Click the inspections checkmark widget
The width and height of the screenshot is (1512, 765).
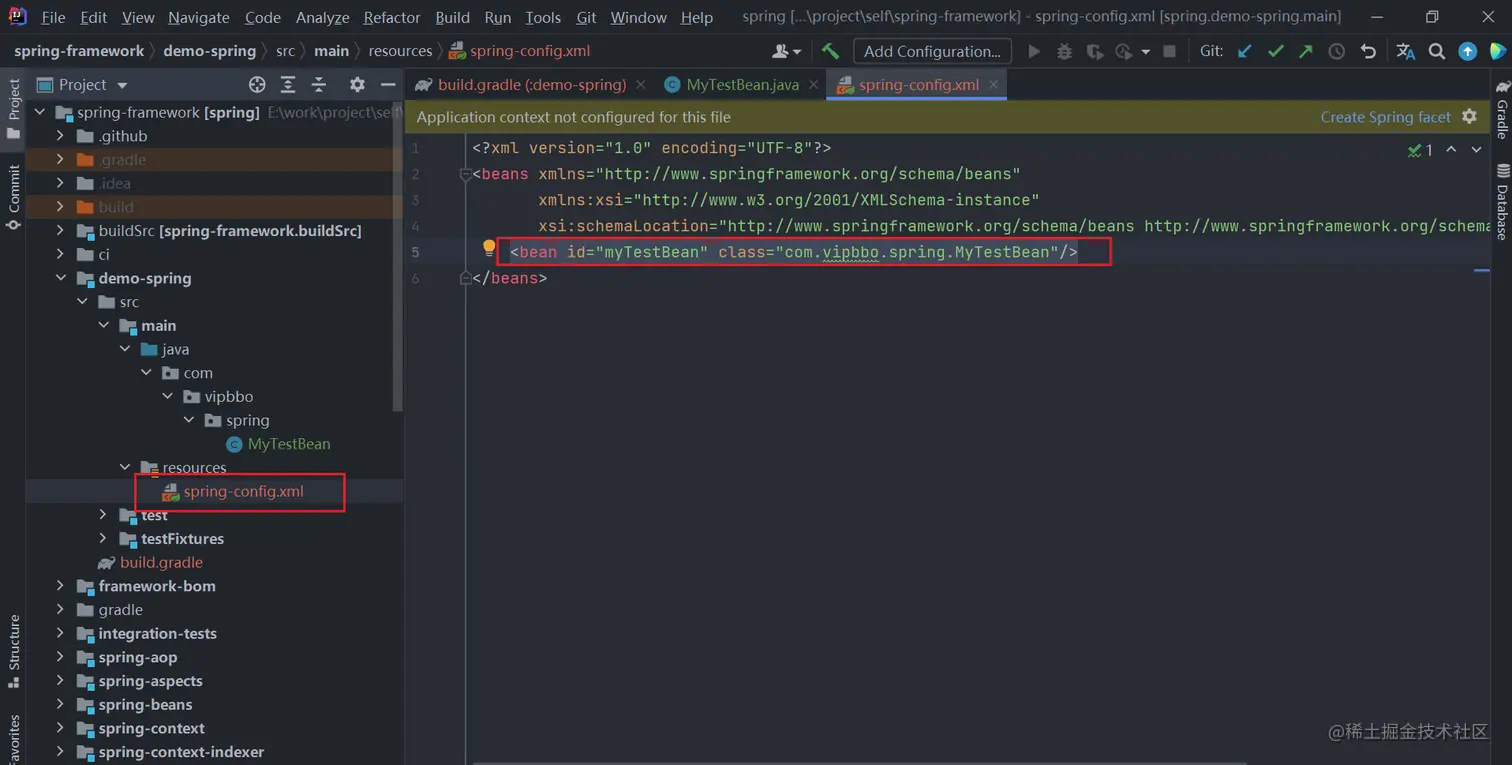pyautogui.click(x=1420, y=150)
